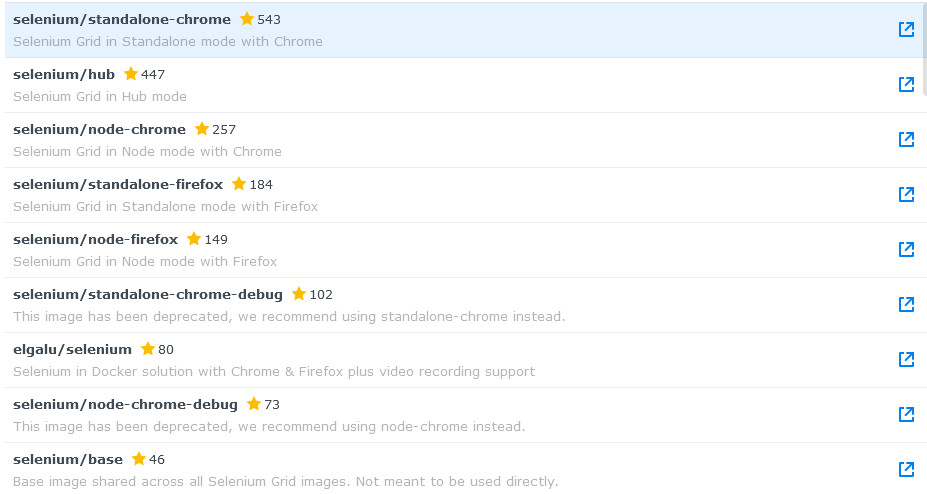
Task: Select the selenium/node-firefox image name
Action: tap(95, 239)
